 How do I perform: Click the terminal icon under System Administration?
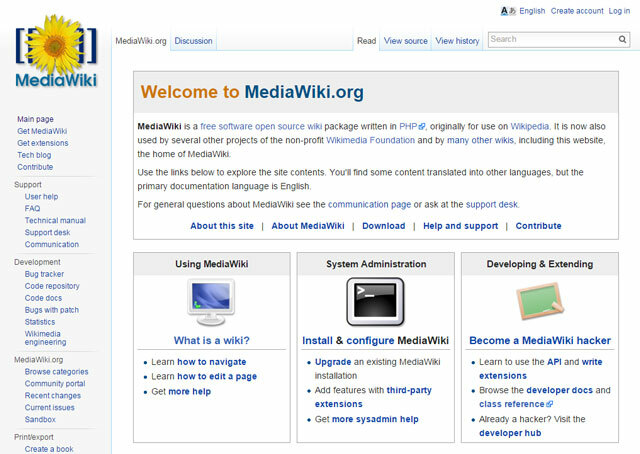tap(375, 302)
